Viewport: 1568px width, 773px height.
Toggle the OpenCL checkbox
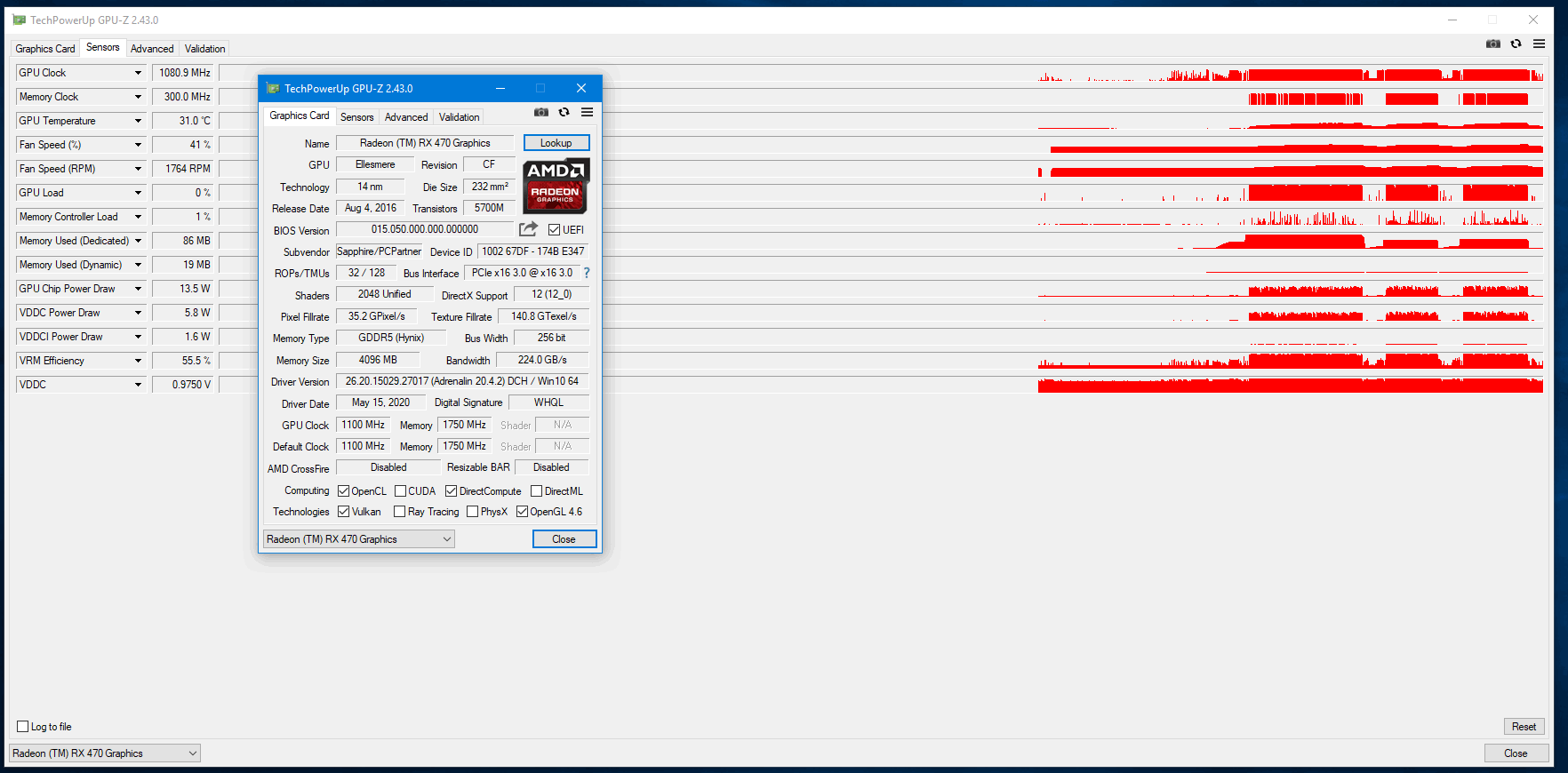tap(344, 491)
